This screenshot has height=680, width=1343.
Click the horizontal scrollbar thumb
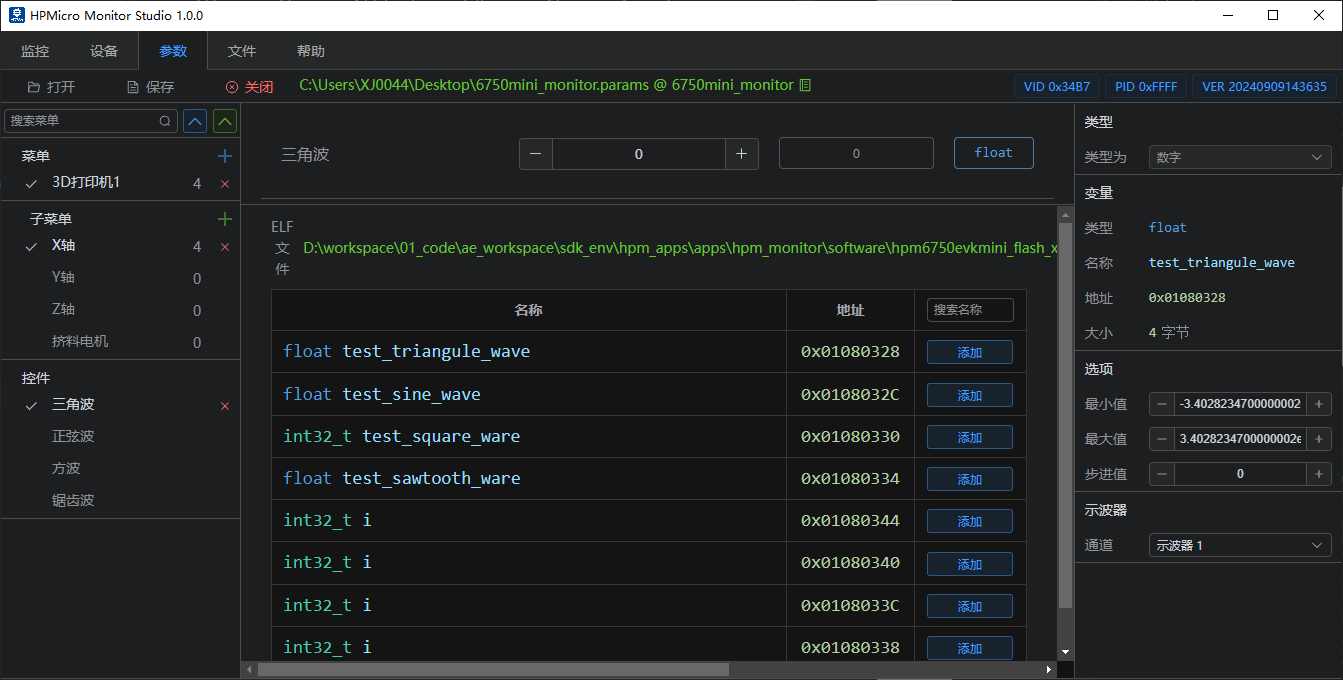point(493,669)
